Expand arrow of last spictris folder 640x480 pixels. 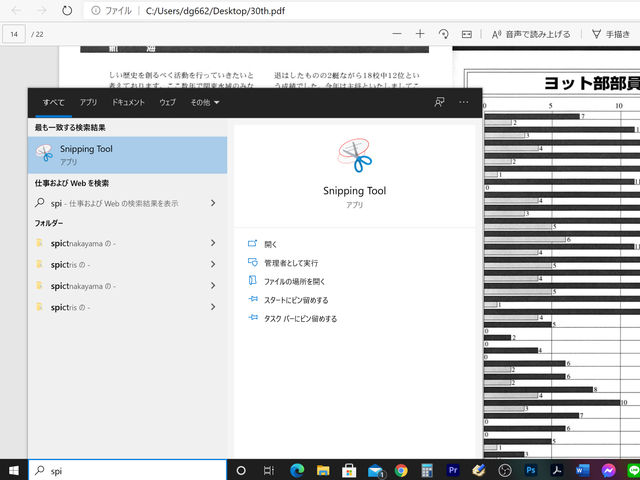pyautogui.click(x=213, y=307)
